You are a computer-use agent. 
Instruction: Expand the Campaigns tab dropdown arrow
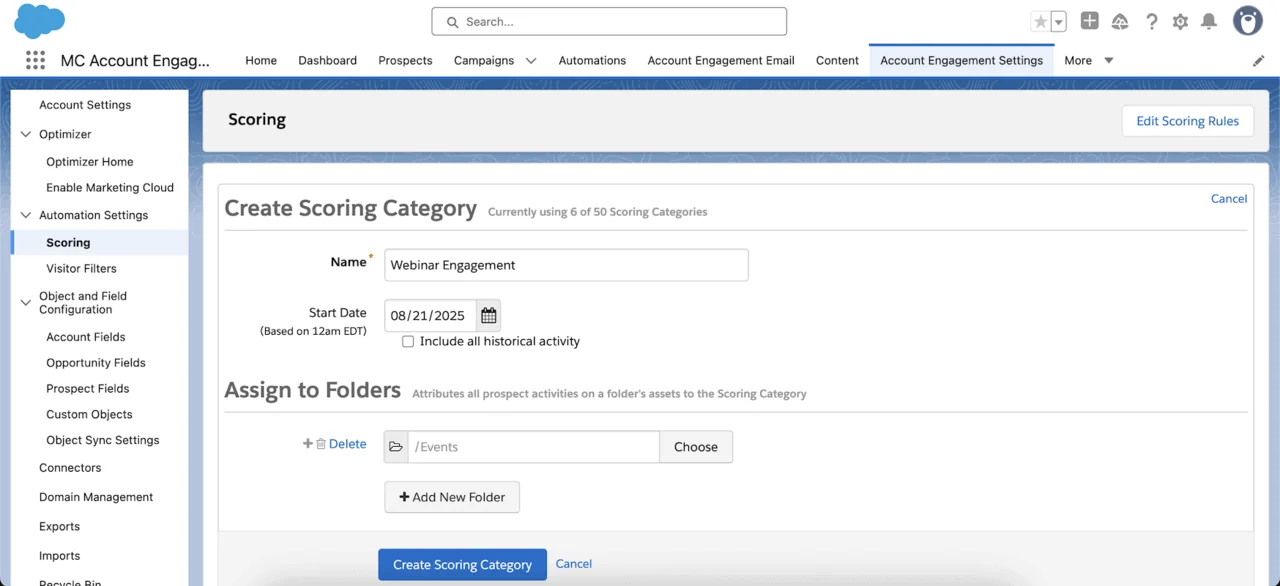(x=531, y=61)
